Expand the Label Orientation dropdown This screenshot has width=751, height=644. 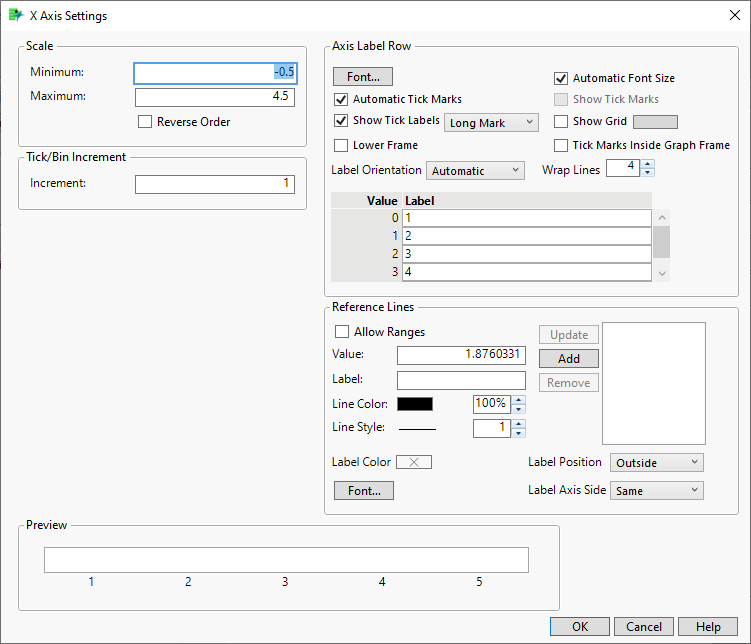click(475, 171)
